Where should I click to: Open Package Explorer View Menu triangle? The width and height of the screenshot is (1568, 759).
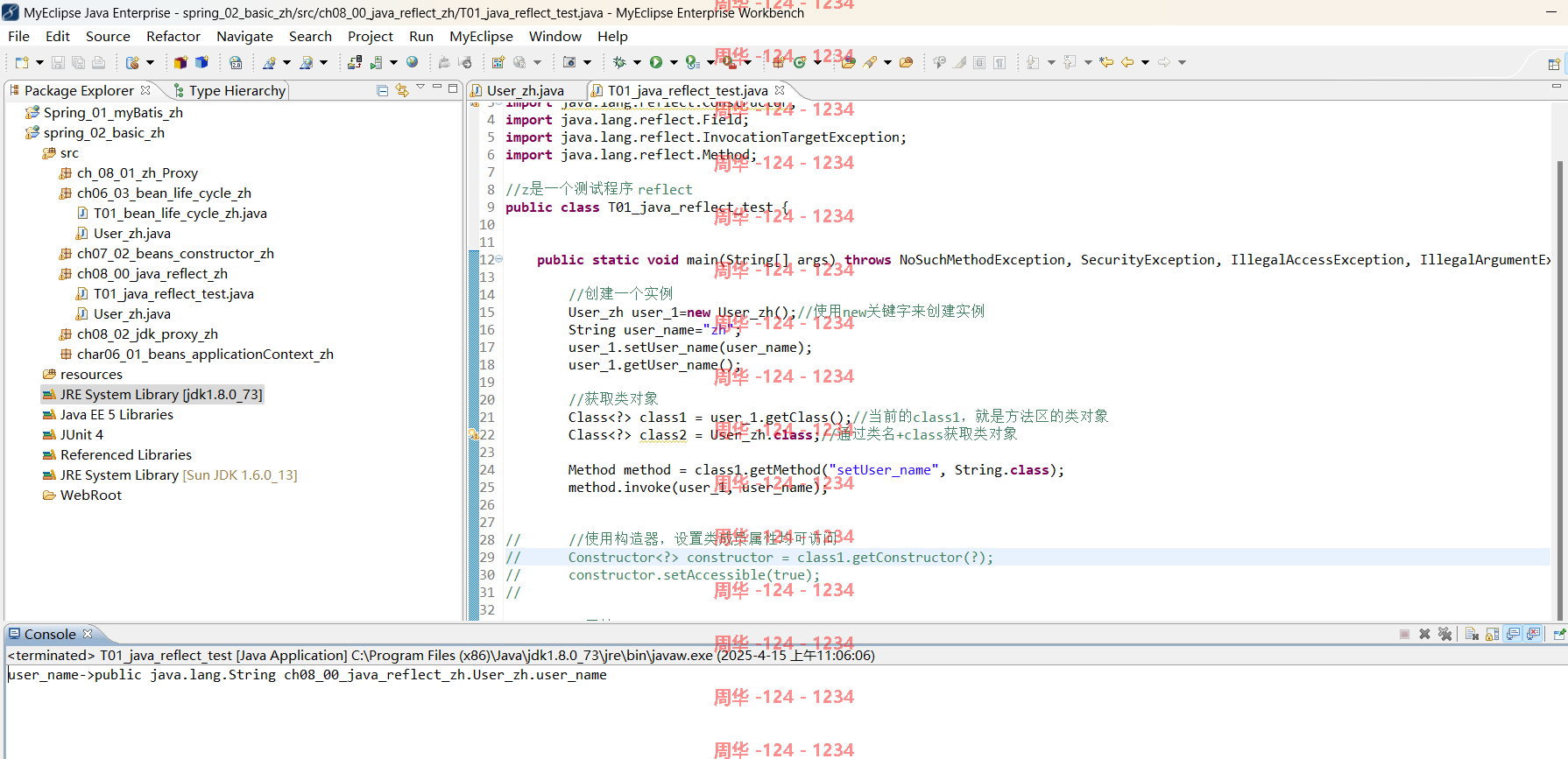[x=420, y=87]
